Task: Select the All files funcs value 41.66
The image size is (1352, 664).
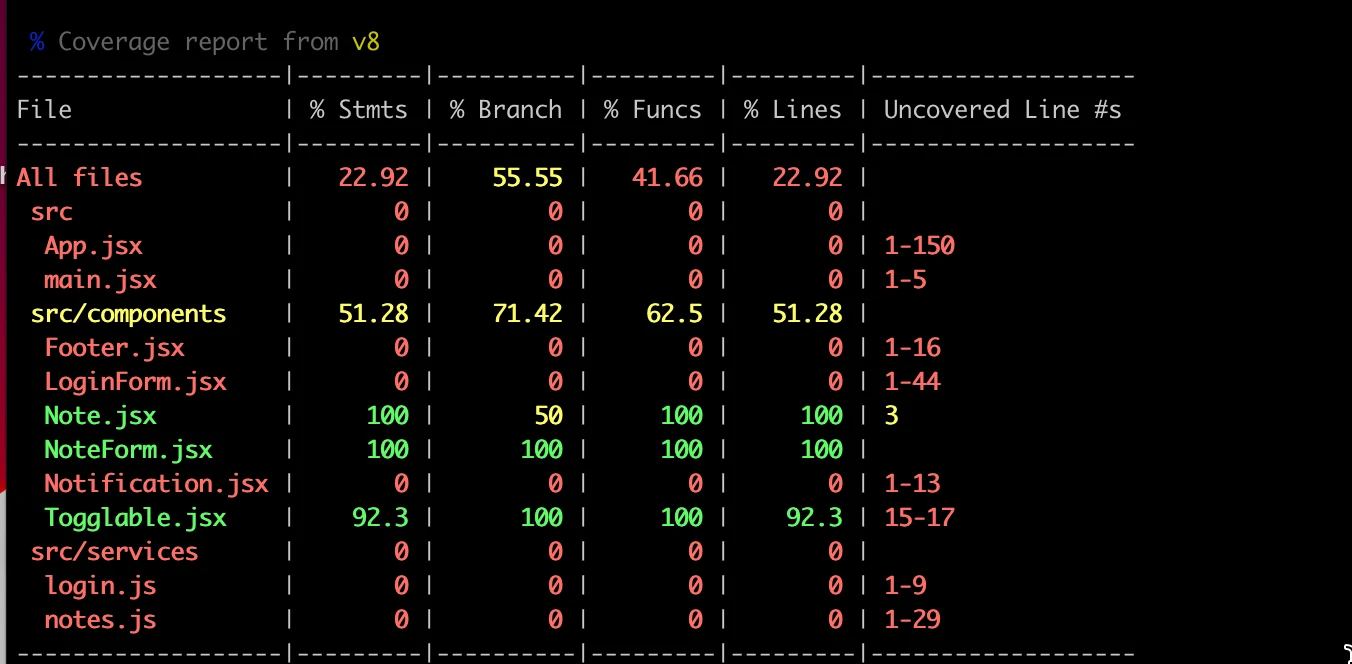Action: point(667,178)
